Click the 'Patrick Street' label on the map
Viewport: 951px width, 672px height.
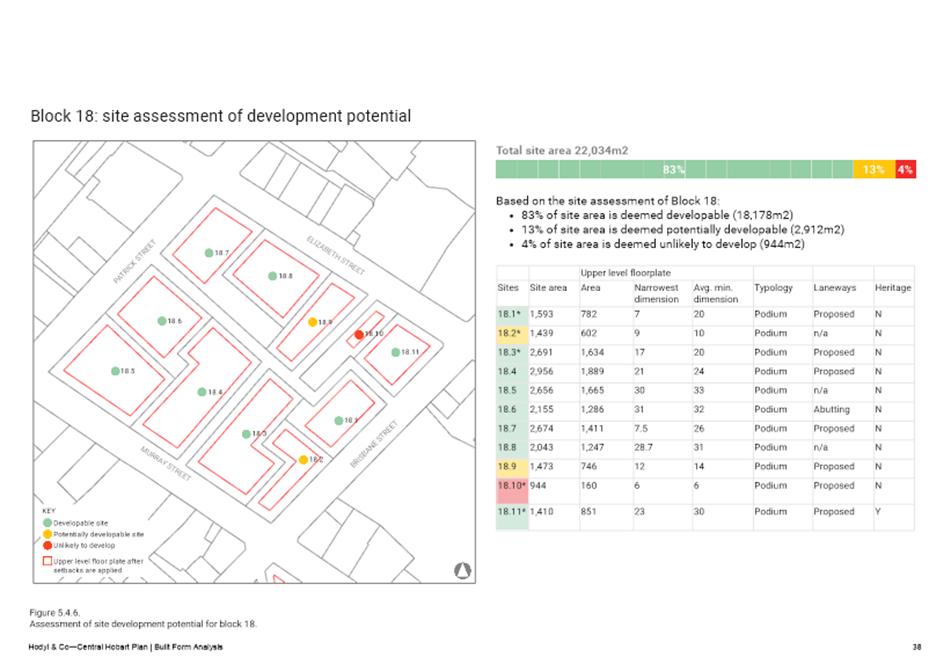pyautogui.click(x=135, y=261)
